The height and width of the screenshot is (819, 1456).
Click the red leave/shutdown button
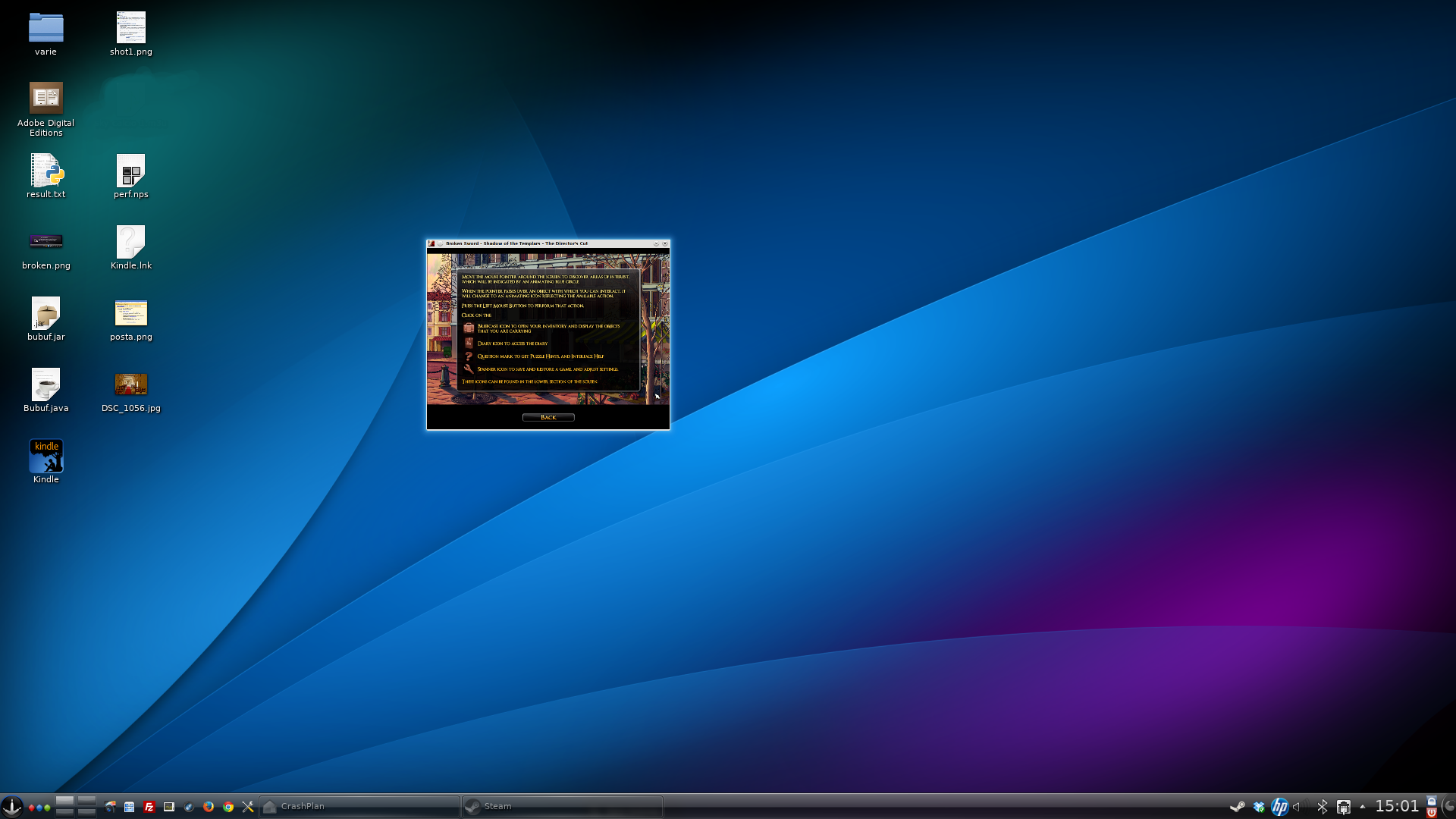pyautogui.click(x=1432, y=812)
